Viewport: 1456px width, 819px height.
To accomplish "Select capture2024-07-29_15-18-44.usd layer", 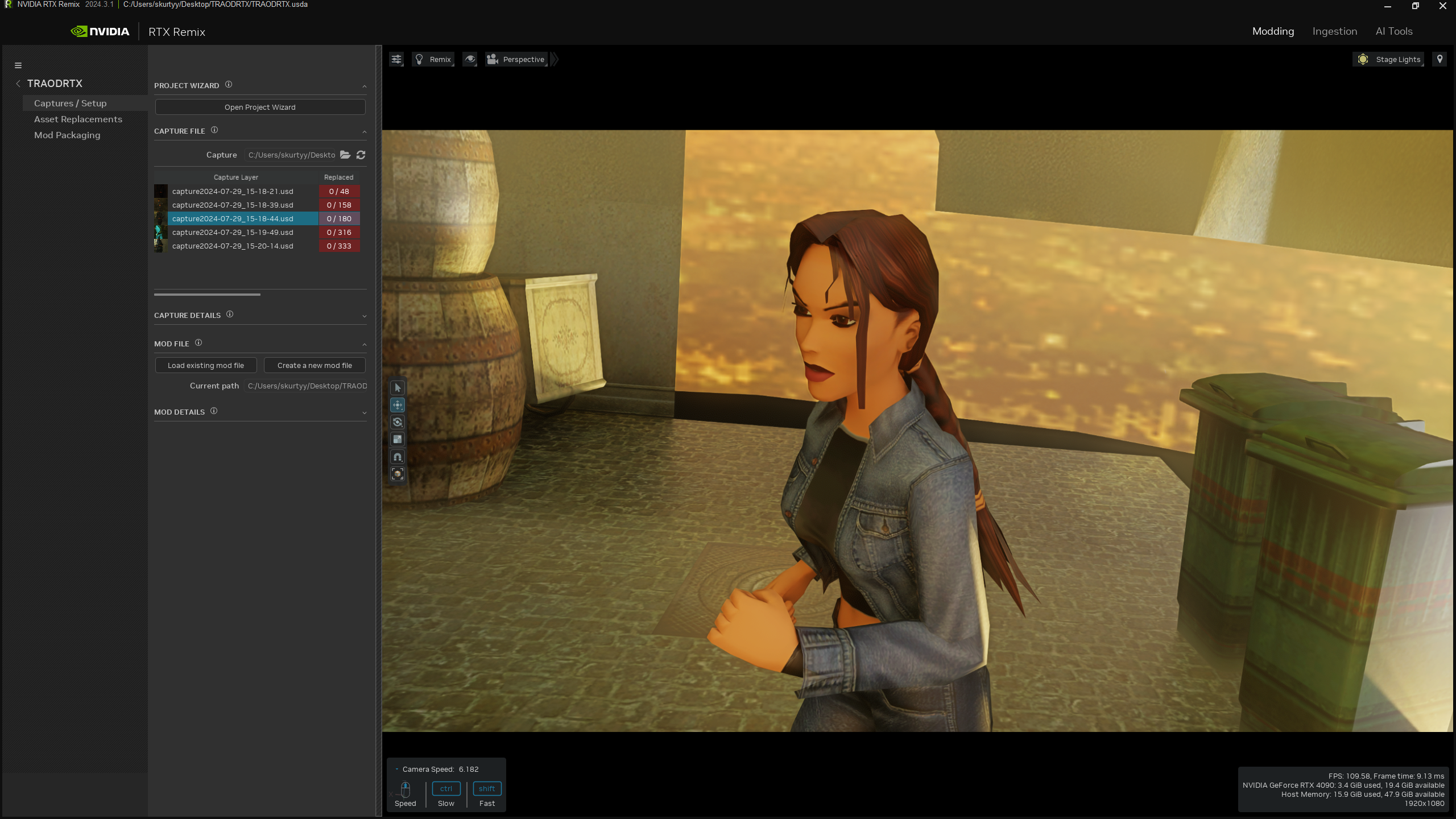I will click(x=243, y=218).
